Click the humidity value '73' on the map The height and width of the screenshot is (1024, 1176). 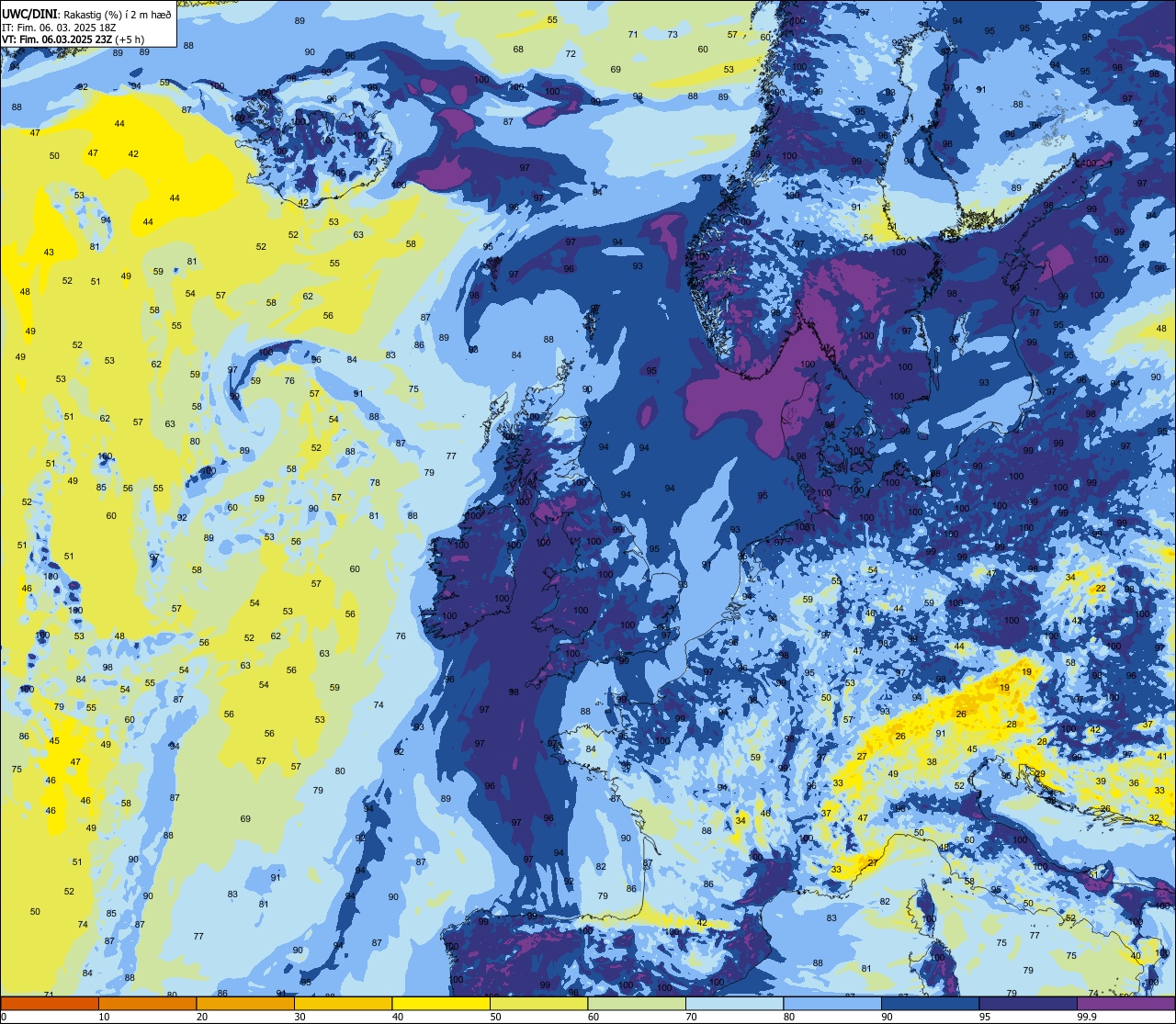673,35
